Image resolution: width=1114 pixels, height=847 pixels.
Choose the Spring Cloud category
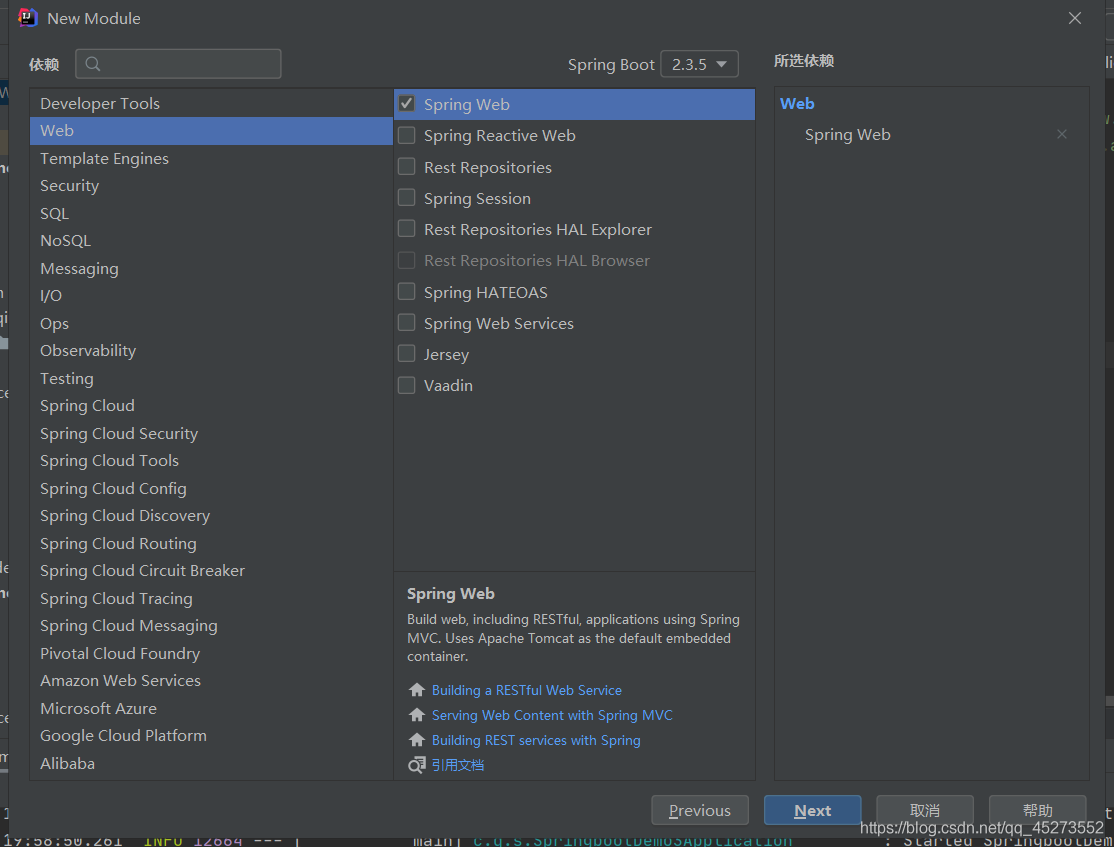(211, 406)
